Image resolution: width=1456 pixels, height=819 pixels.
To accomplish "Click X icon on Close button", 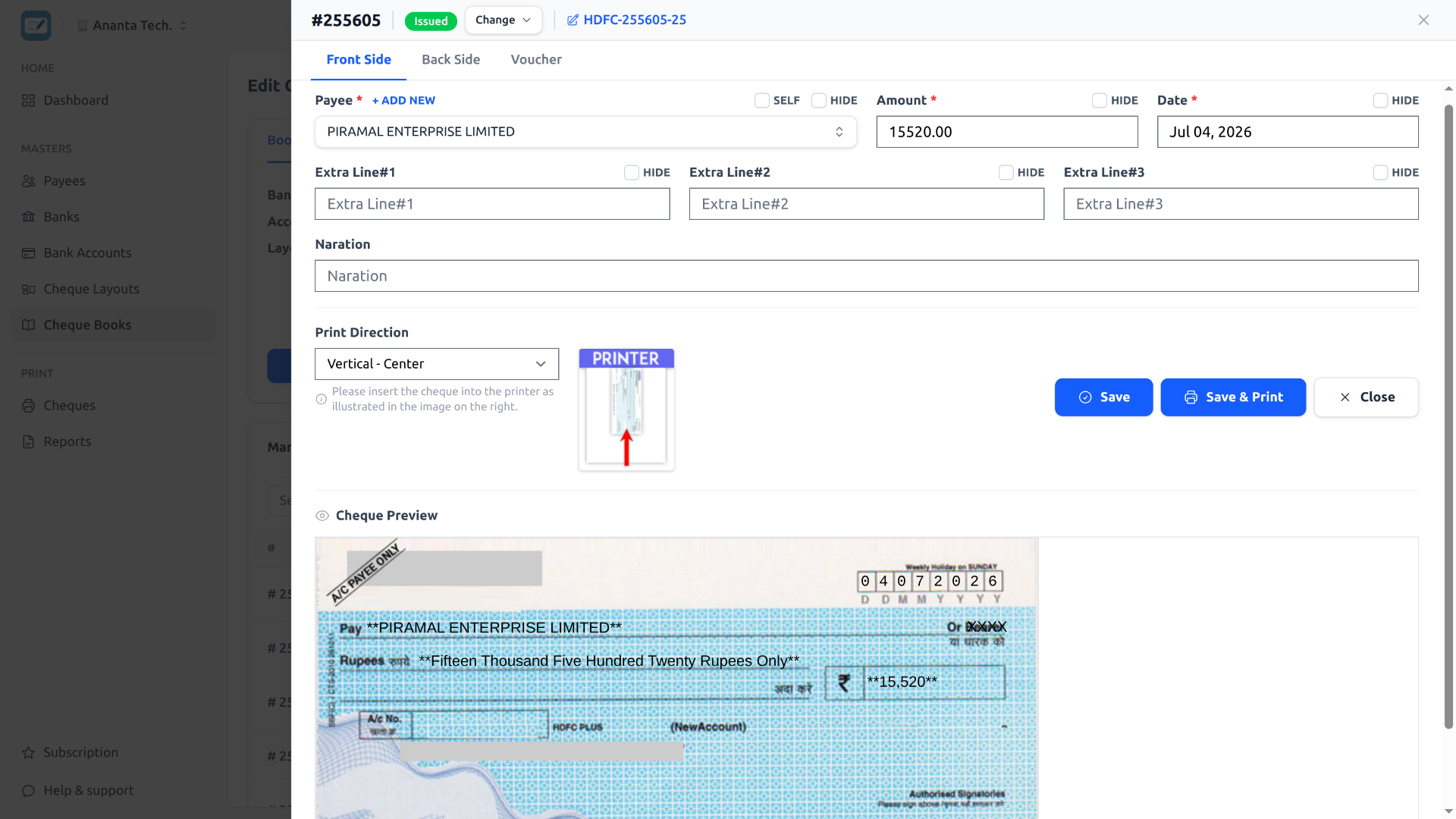I will pos(1345,397).
